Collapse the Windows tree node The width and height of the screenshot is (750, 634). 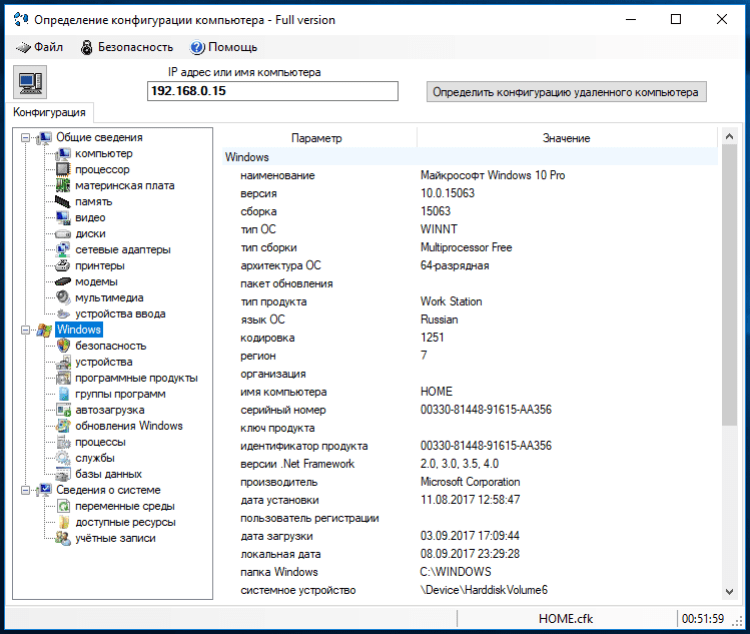pos(25,330)
